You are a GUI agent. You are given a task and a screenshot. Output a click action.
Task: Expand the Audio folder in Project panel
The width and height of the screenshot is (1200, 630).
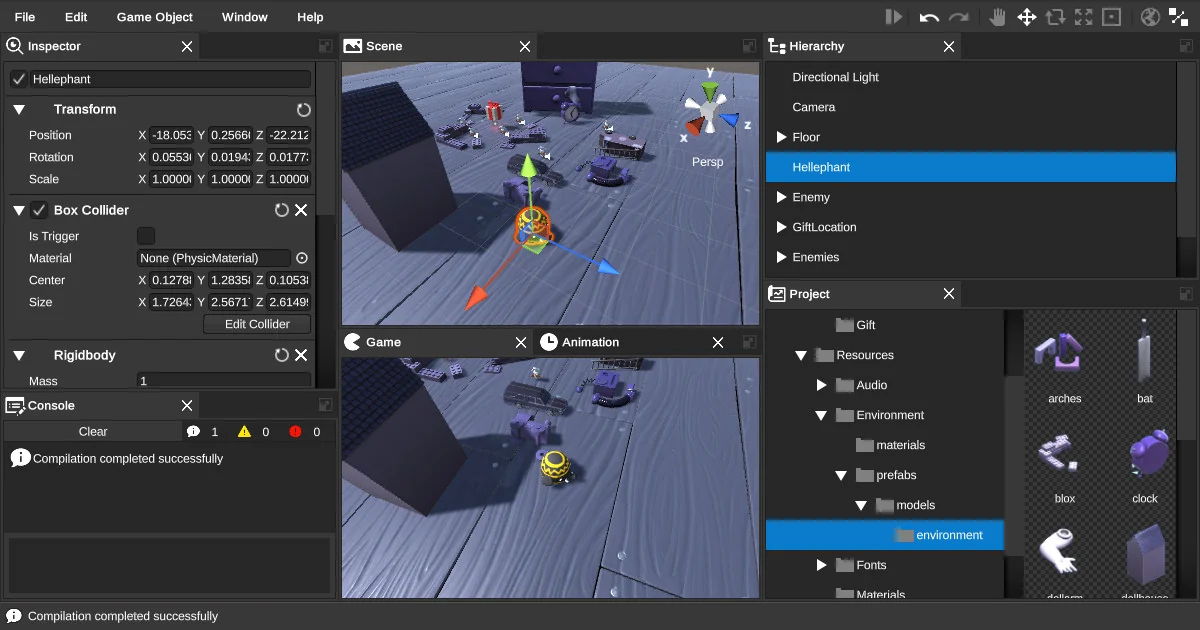[822, 385]
